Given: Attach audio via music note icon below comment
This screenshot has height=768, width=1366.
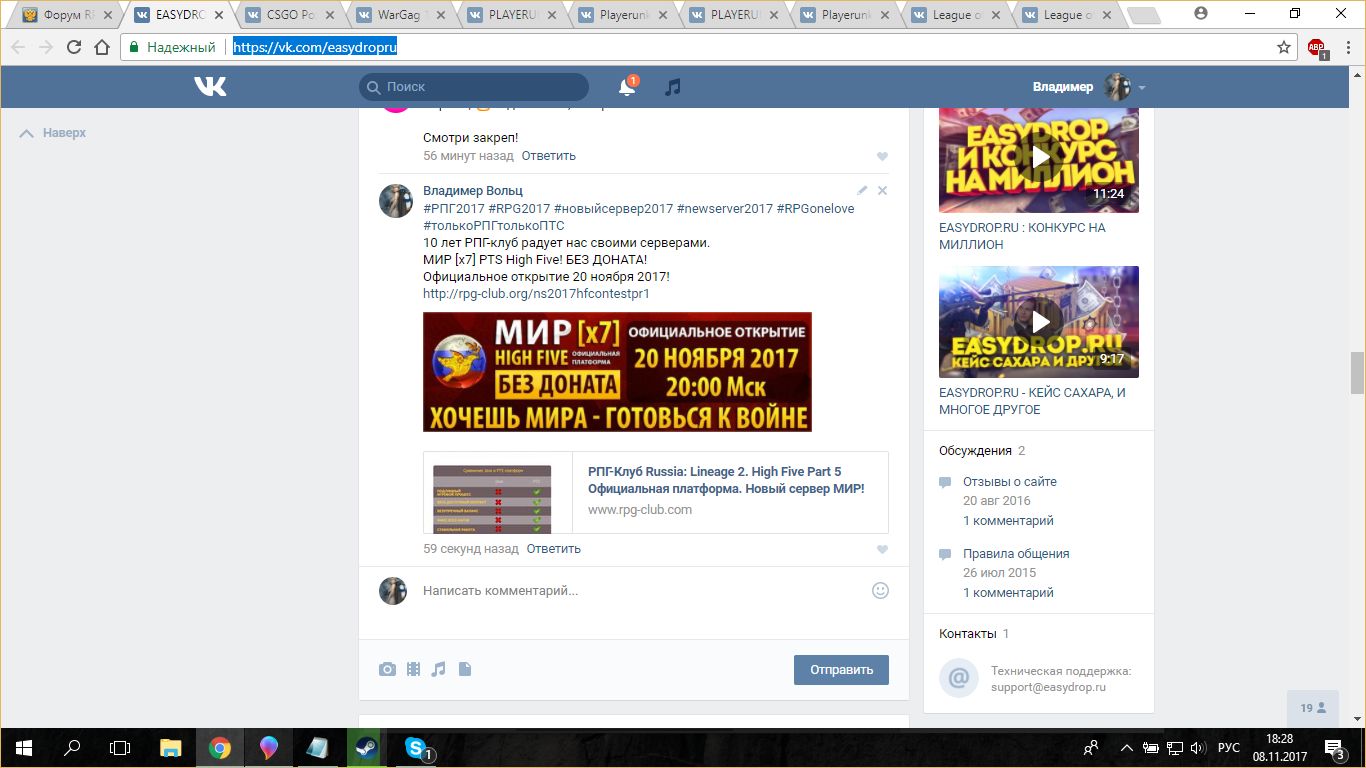Looking at the screenshot, I should 438,670.
